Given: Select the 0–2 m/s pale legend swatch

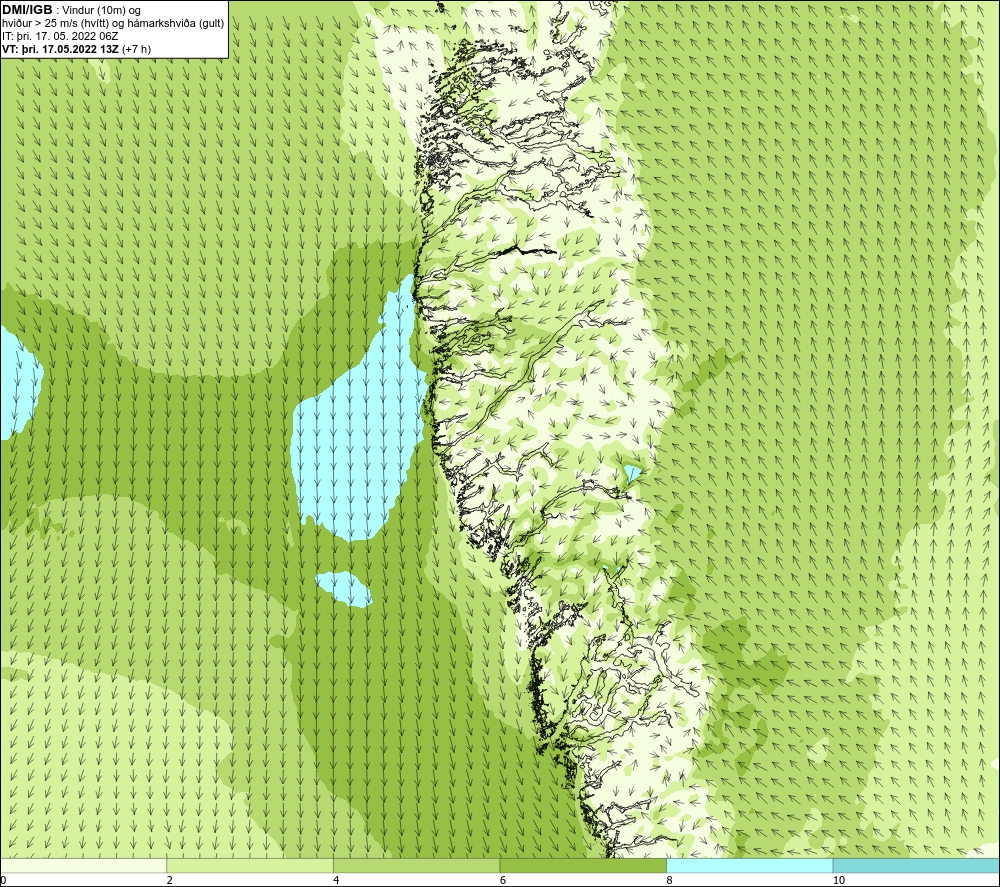Looking at the screenshot, I should tap(84, 865).
